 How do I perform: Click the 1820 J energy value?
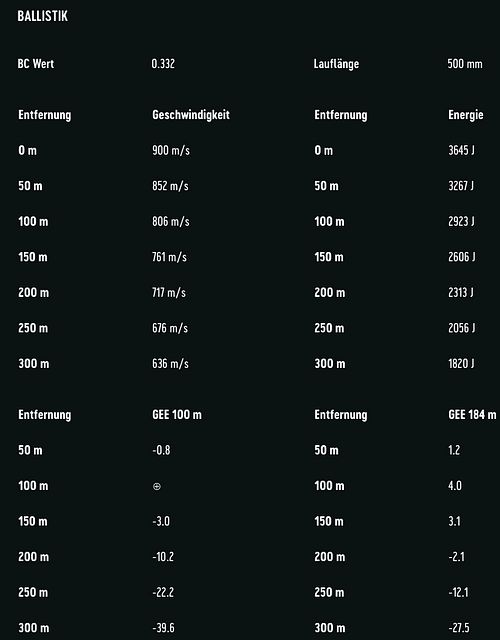click(461, 363)
